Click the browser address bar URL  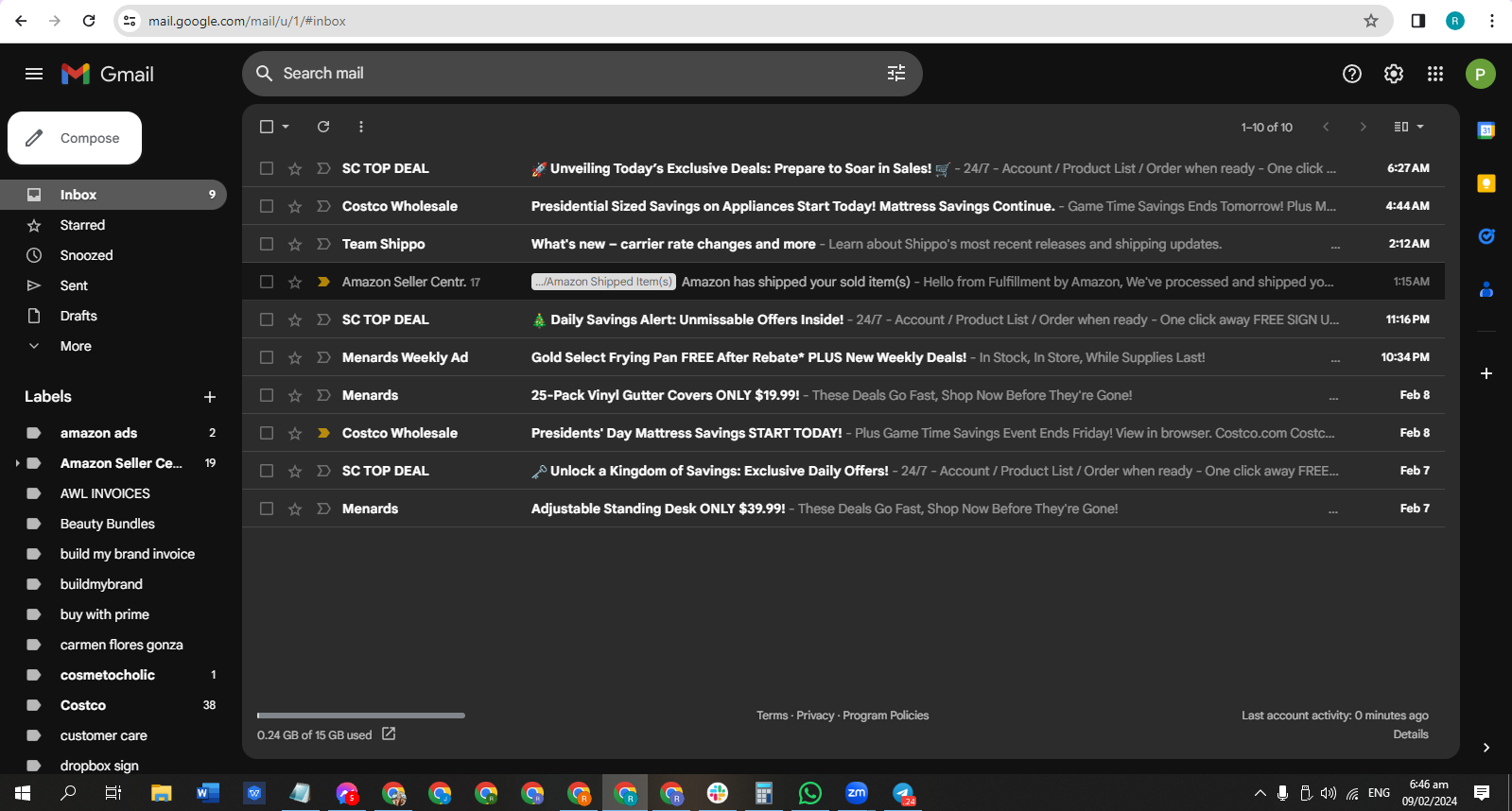(247, 21)
